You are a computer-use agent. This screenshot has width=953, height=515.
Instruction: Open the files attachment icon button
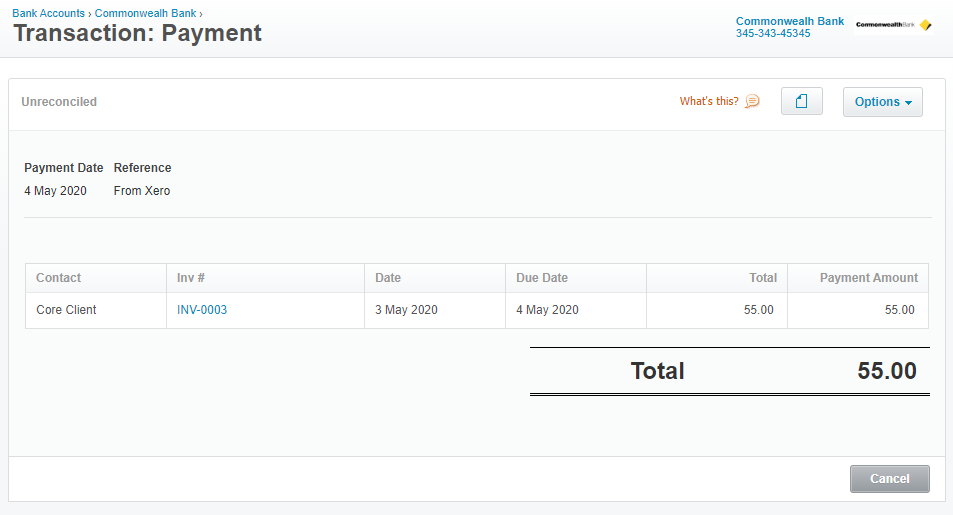click(802, 101)
